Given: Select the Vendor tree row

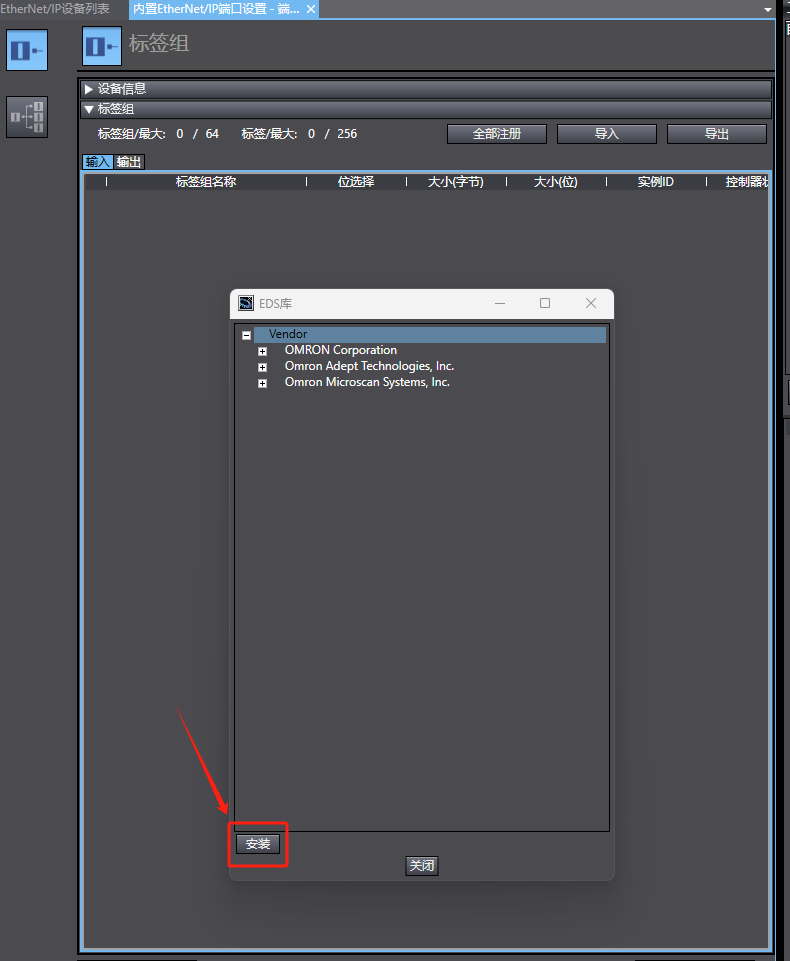Looking at the screenshot, I should click(x=430, y=334).
